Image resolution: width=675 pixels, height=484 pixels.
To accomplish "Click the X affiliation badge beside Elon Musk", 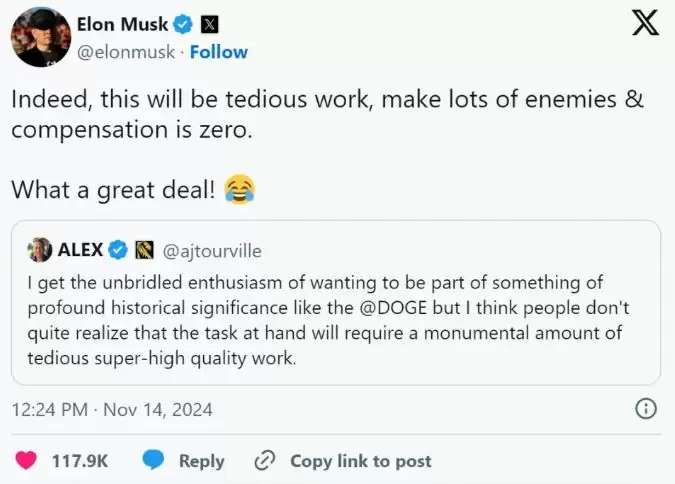I will [209, 23].
